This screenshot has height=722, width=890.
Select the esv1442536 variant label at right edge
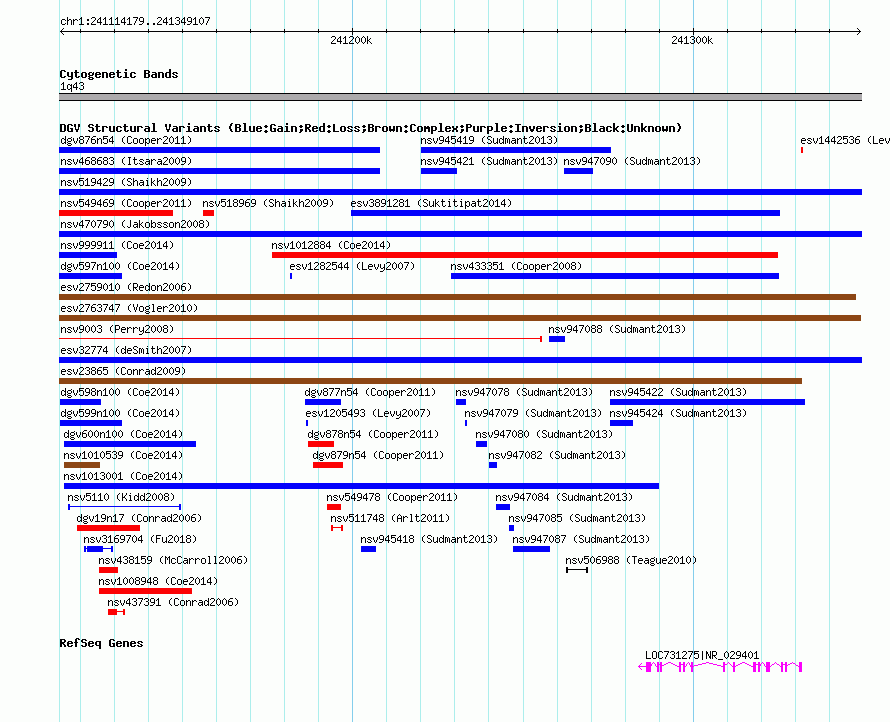tap(845, 140)
